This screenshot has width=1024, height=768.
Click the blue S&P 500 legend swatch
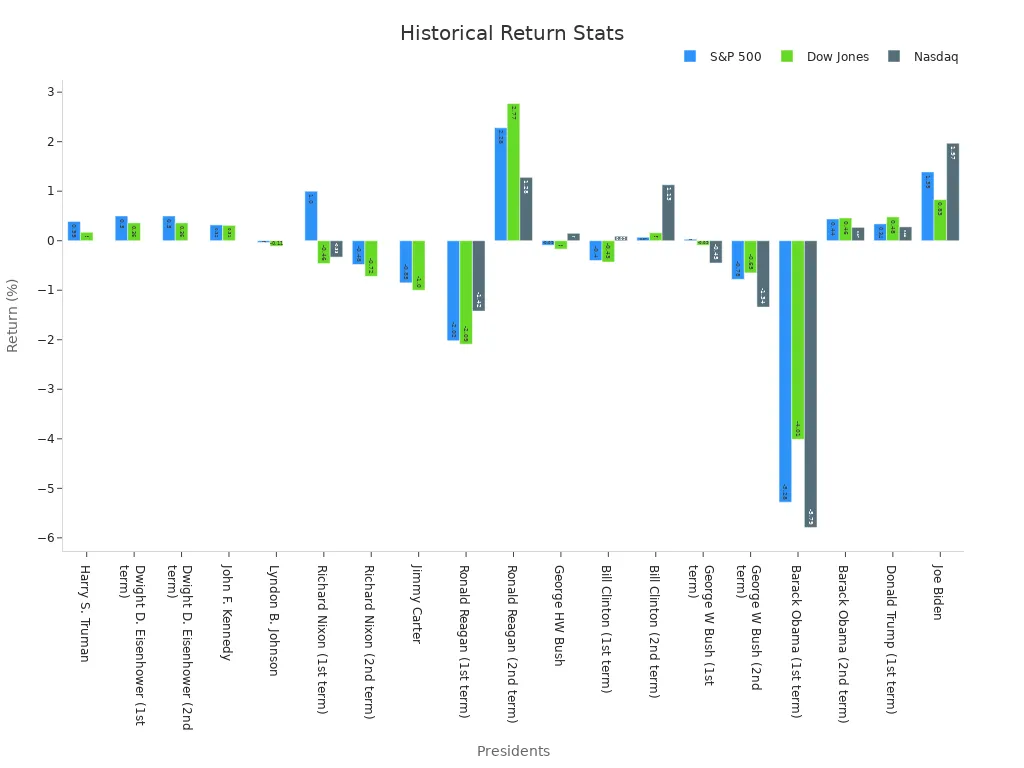[x=690, y=57]
